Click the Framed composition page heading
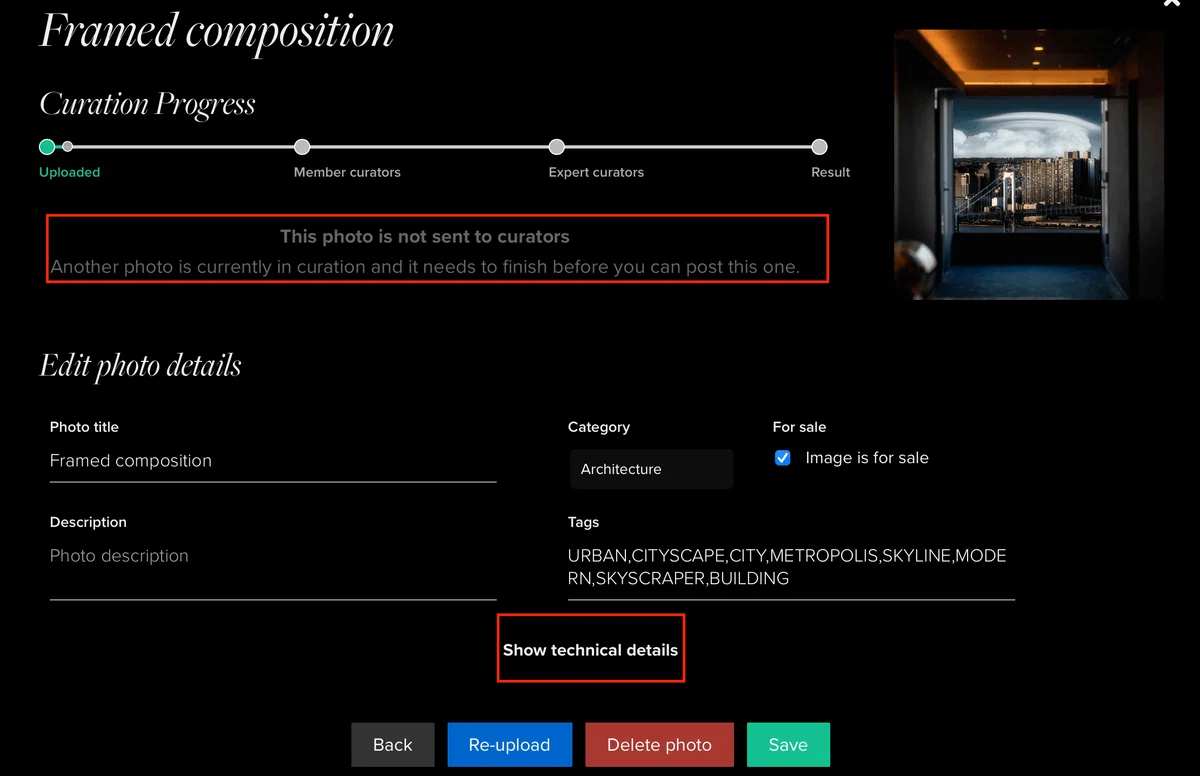The height and width of the screenshot is (776, 1200). tap(216, 31)
